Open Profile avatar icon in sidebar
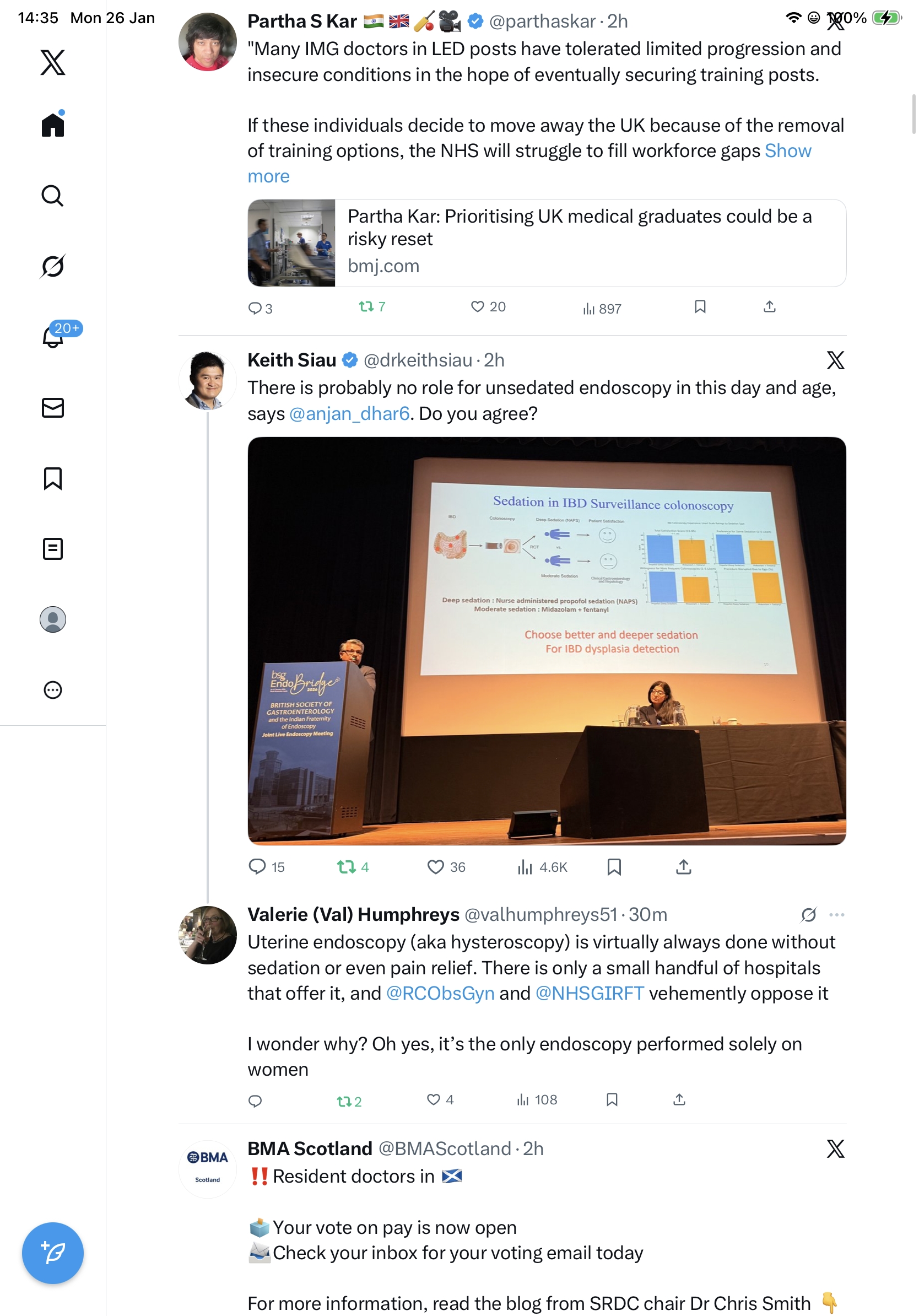The width and height of the screenshot is (919, 1316). 53,619
